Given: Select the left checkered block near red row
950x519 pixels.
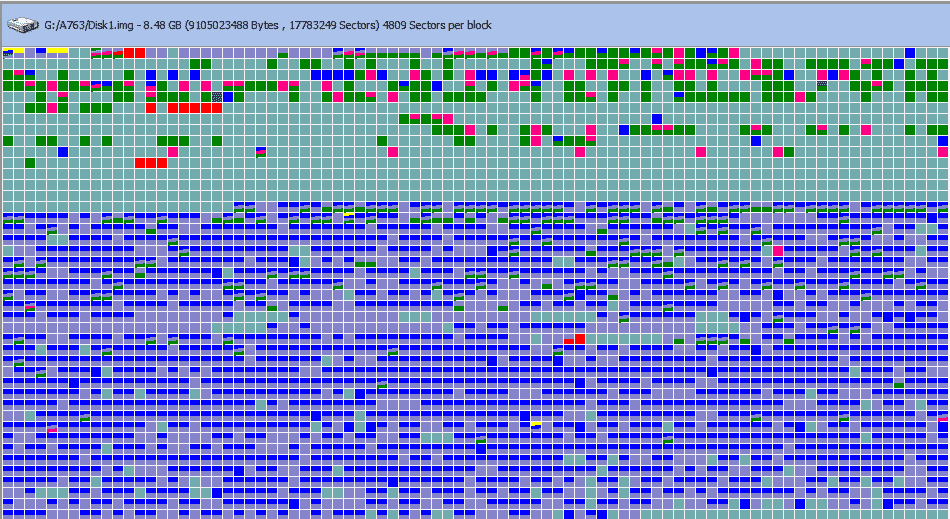Looking at the screenshot, I should 217,96.
